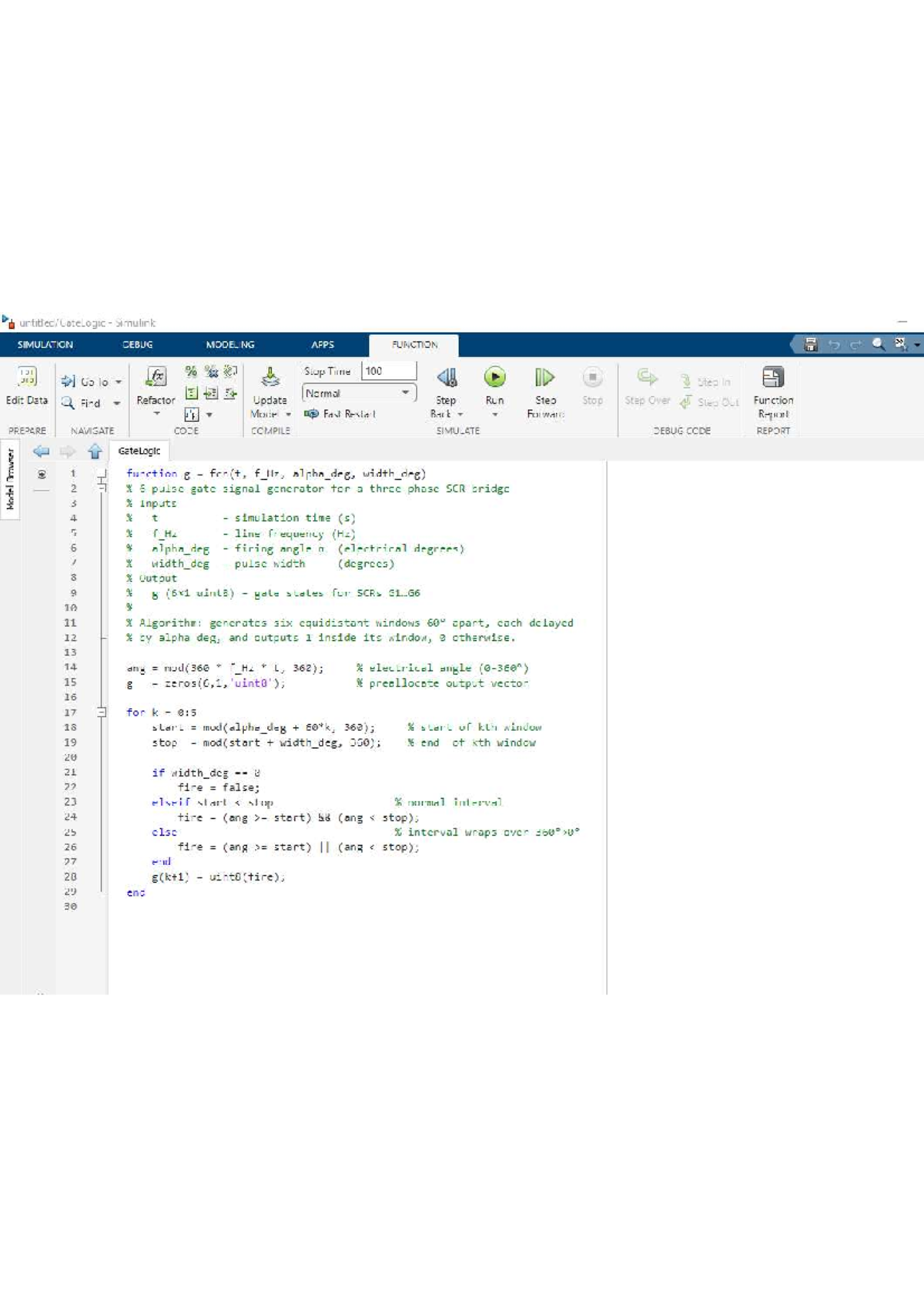The width and height of the screenshot is (924, 1308).
Task: Select the GateLogic editor tab
Action: click(139, 451)
